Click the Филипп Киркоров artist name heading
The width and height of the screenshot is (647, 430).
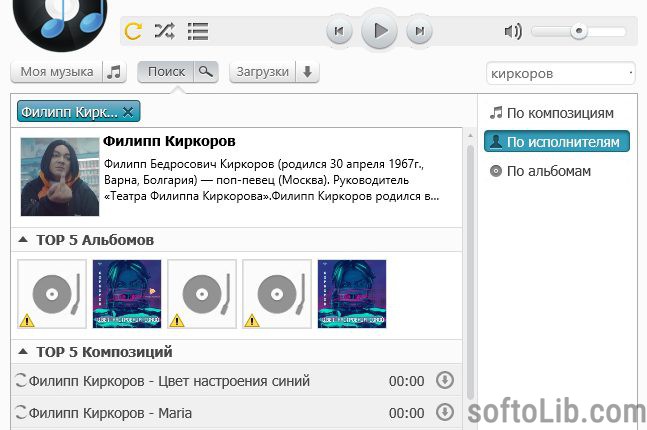pyautogui.click(x=169, y=141)
